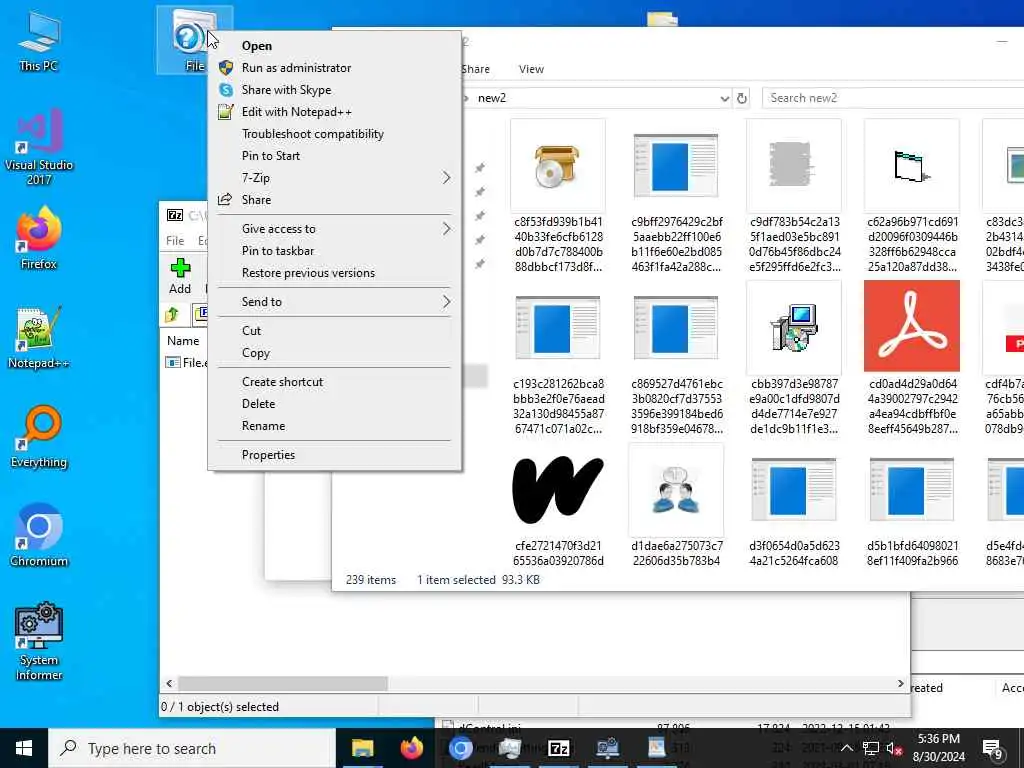This screenshot has height=768, width=1024.
Task: Choose Copy in context menu
Action: pos(334,353)
